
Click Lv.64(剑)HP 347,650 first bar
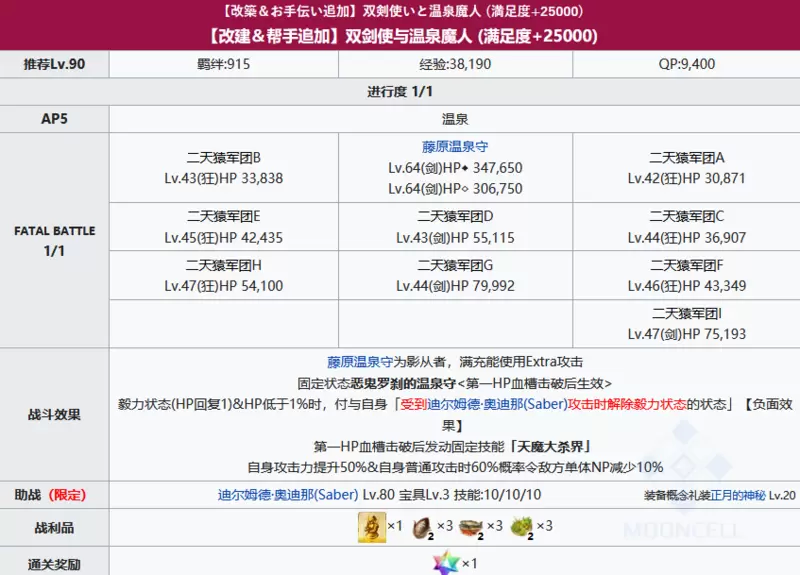click(455, 168)
